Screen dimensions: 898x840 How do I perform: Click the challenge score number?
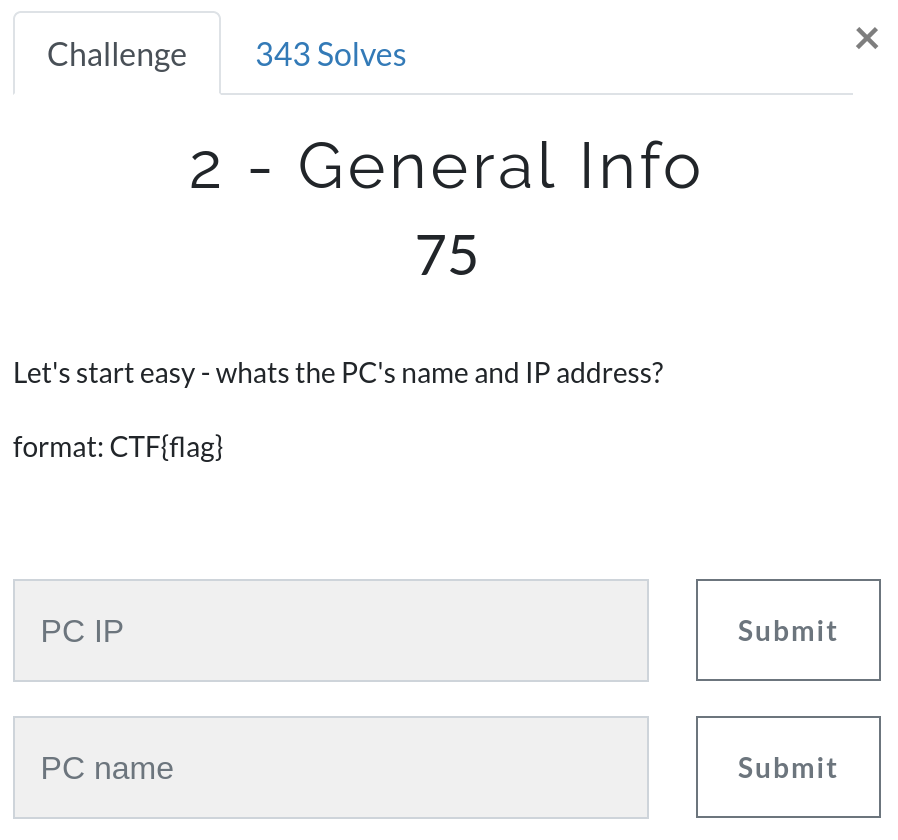click(446, 255)
